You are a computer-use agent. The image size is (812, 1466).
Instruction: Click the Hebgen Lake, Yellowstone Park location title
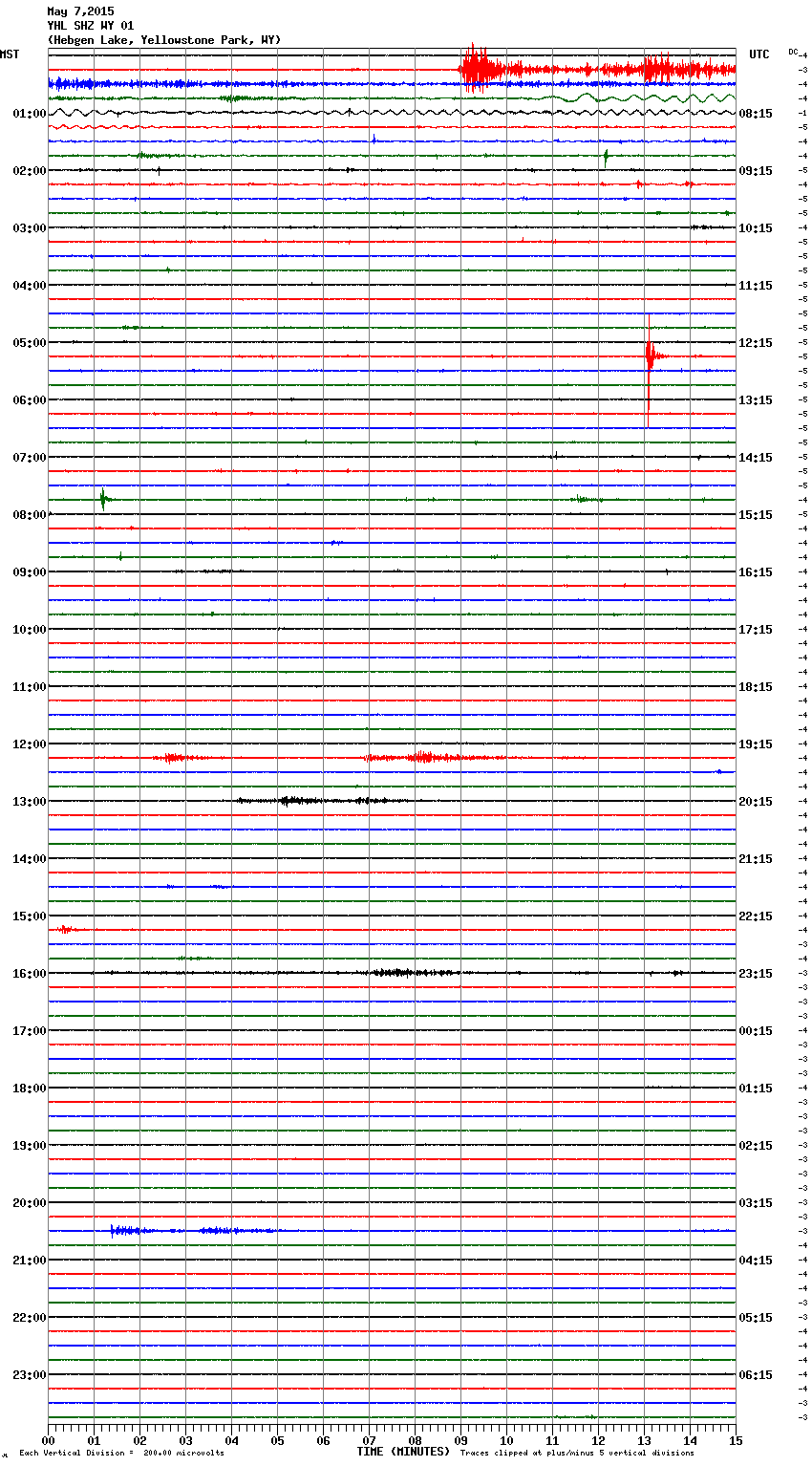[x=164, y=40]
